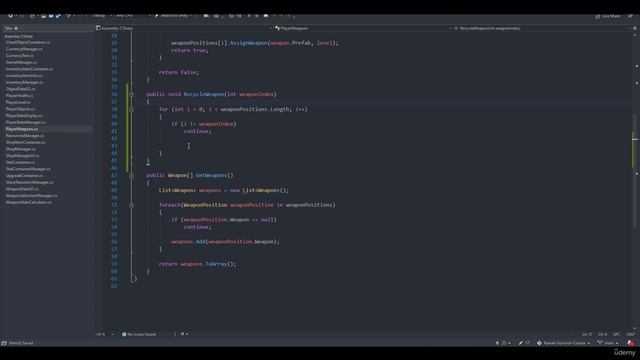This screenshot has width=640, height=360.
Task: Open UpgradeContainer.cs file
Action: [x=24, y=176]
